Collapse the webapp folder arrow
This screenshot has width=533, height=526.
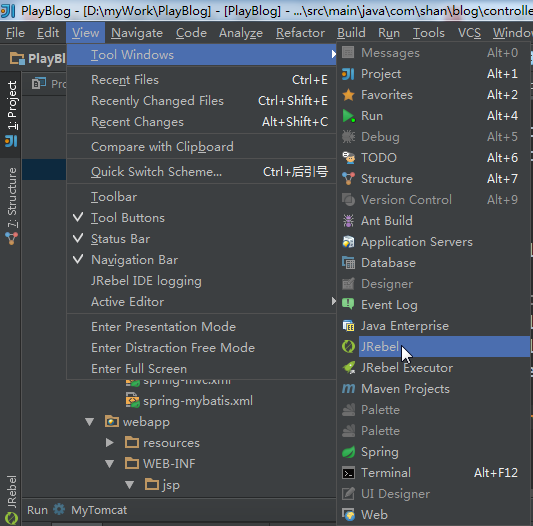[x=89, y=422]
